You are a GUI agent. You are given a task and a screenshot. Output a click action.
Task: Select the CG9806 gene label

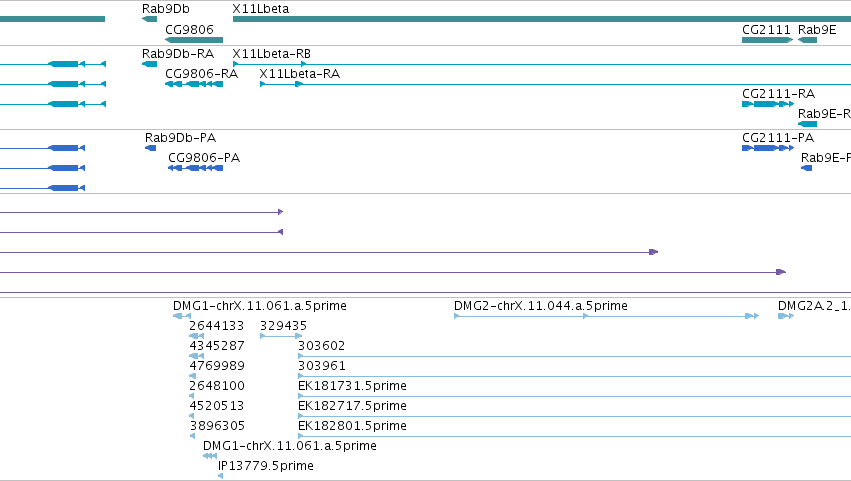coord(189,29)
